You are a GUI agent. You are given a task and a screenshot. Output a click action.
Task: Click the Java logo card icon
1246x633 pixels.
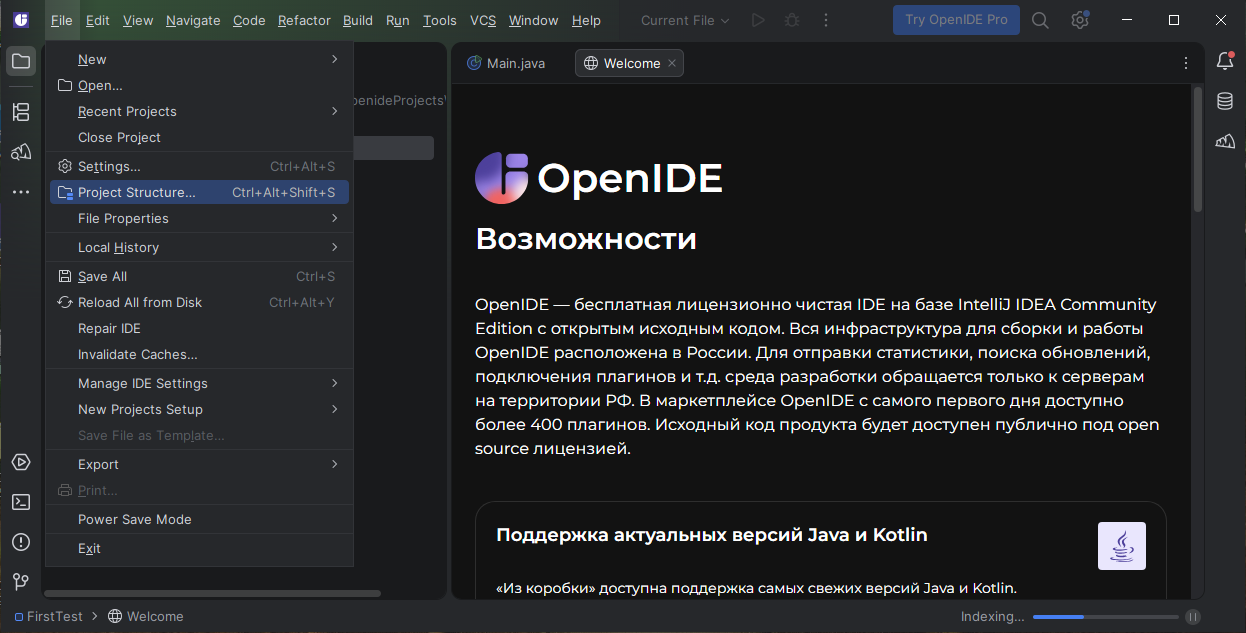pyautogui.click(x=1122, y=546)
